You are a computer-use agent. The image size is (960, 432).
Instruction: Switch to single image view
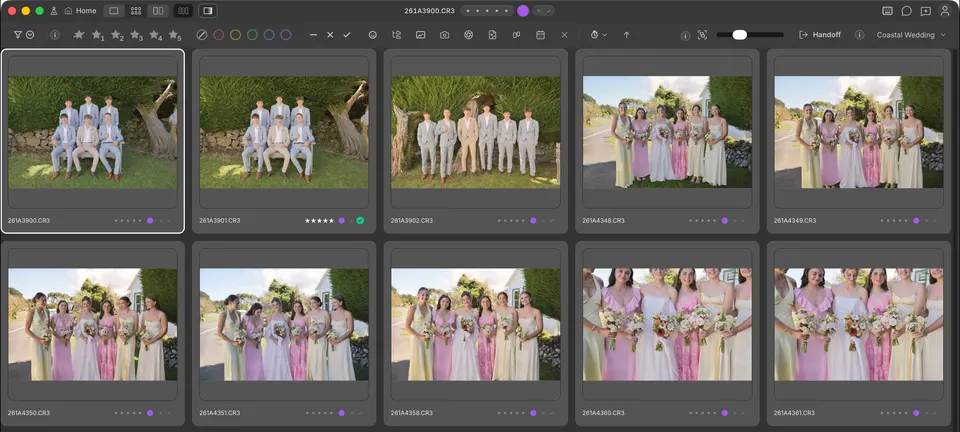coord(114,10)
